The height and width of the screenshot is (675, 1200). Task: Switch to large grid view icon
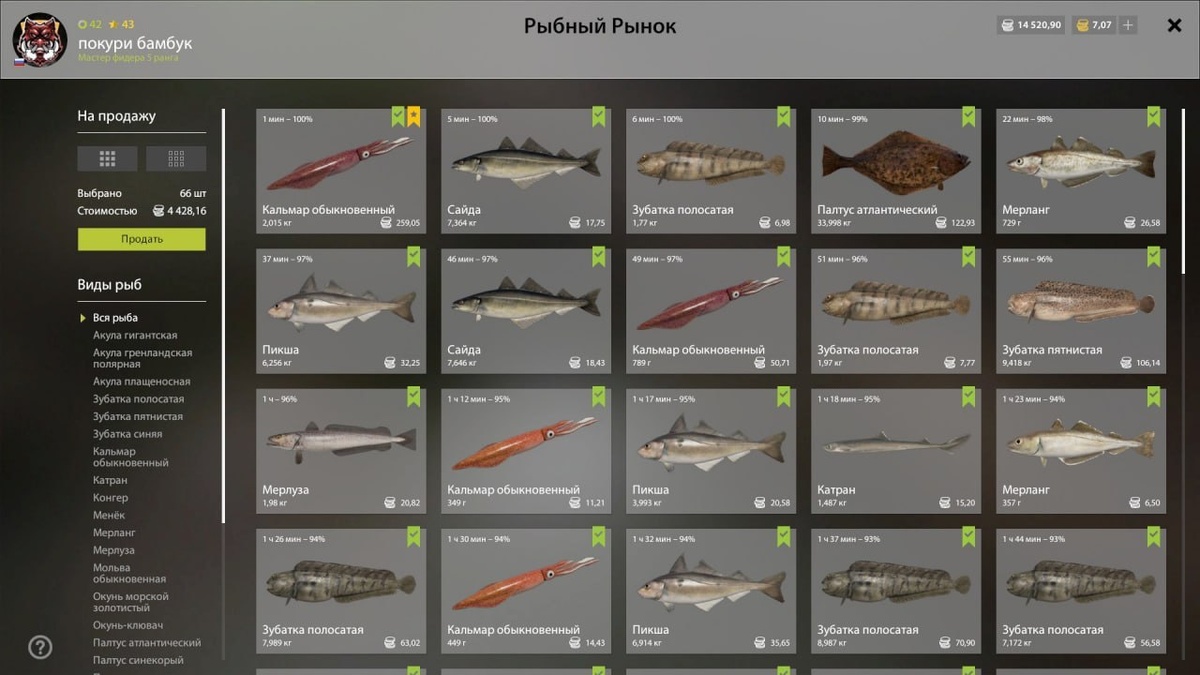coord(107,158)
